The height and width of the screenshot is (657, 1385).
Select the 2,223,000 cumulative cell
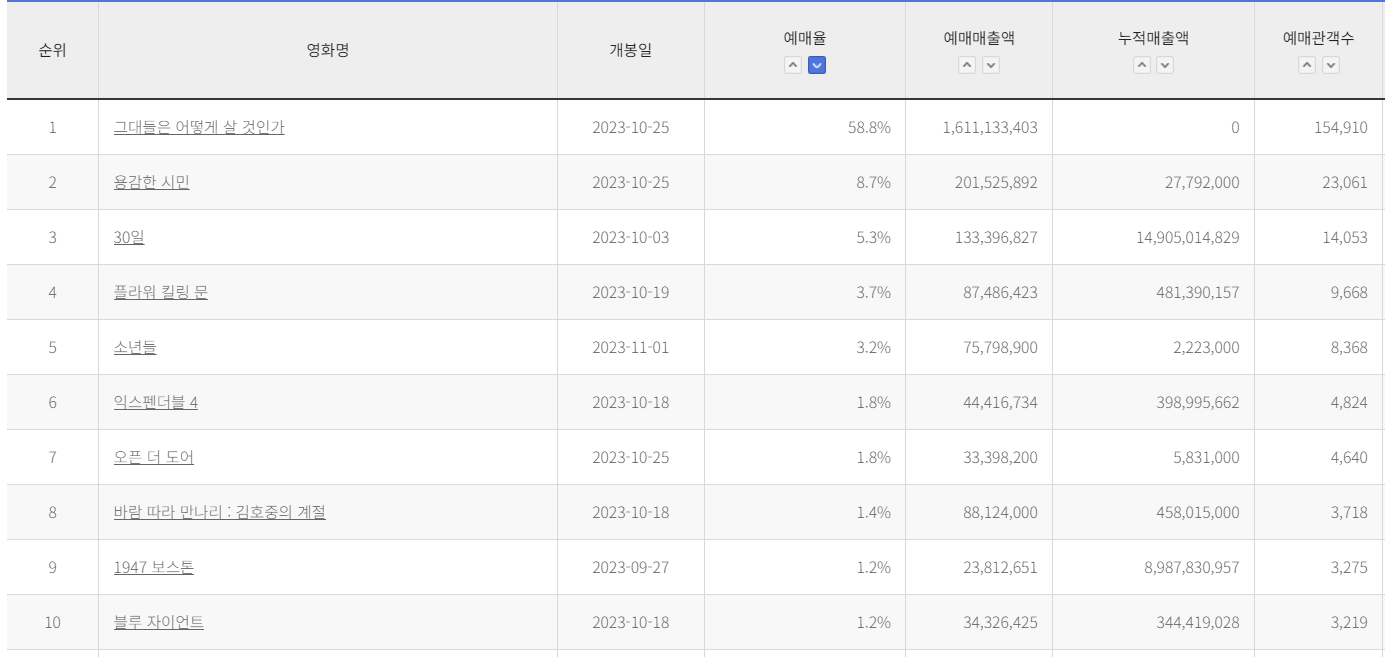tap(1153, 347)
